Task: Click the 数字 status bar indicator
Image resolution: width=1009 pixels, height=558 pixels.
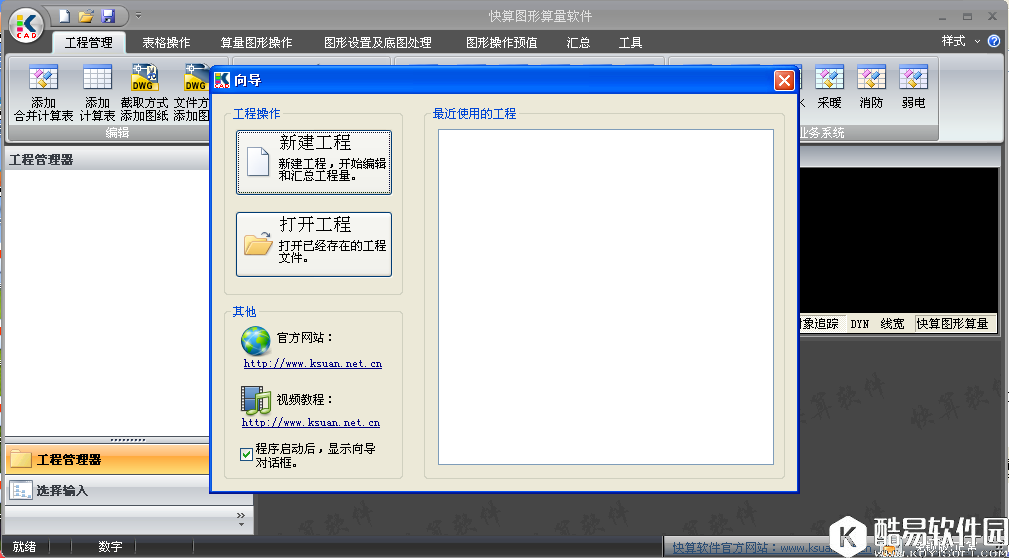Action: (110, 546)
